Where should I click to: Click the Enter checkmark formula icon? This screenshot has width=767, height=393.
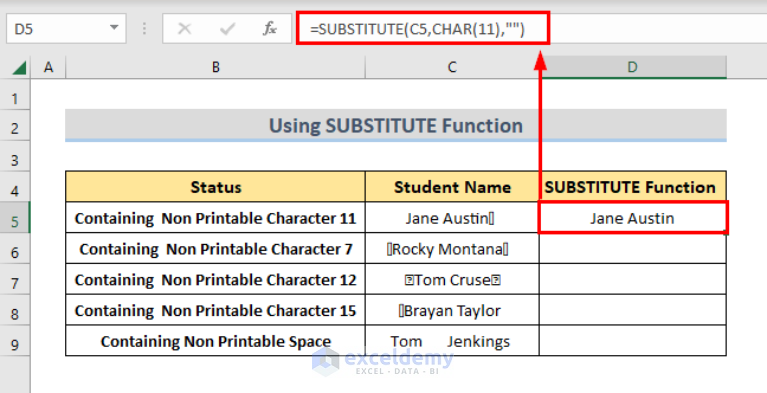click(227, 29)
